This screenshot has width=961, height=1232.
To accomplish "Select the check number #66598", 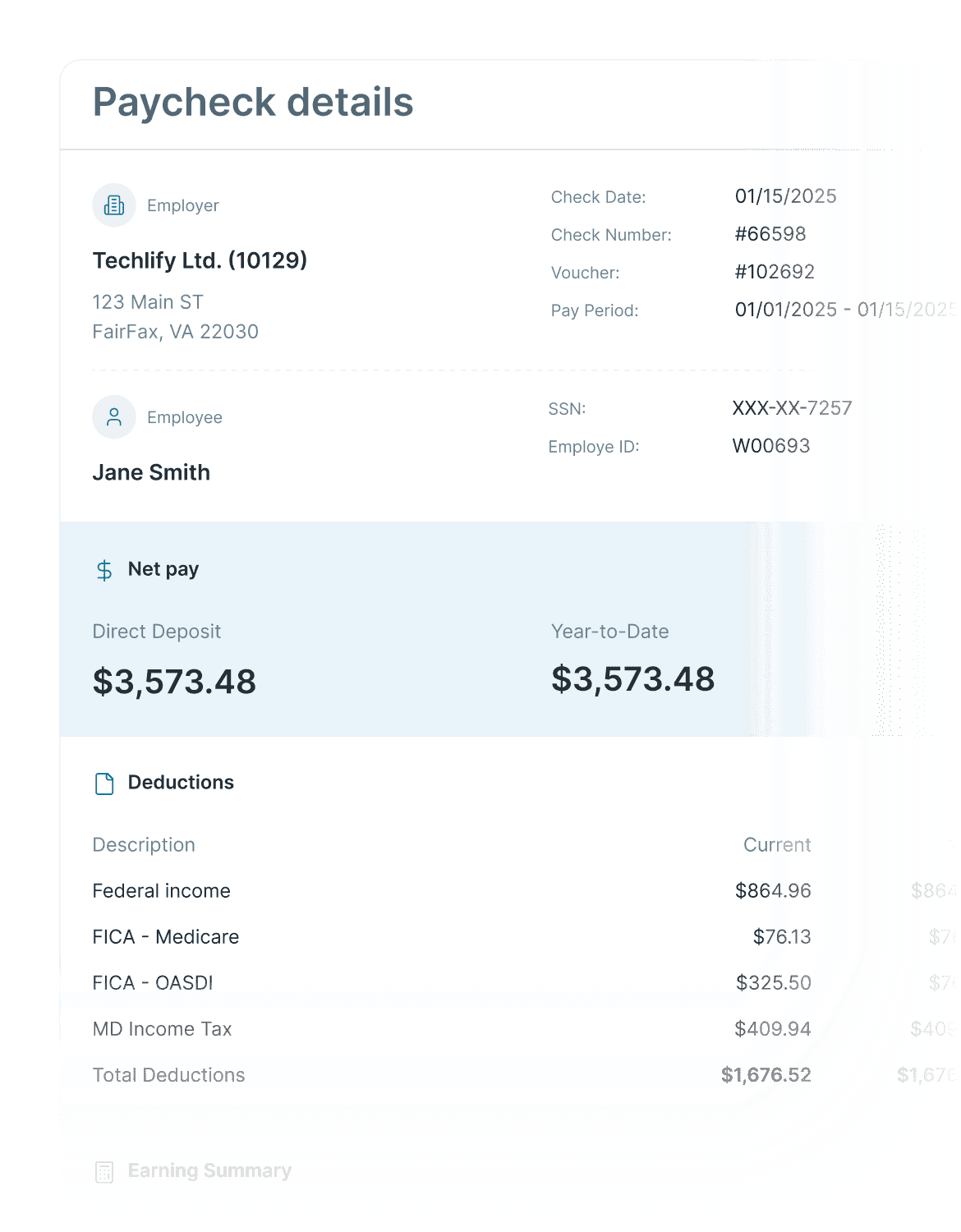I will pos(770,234).
